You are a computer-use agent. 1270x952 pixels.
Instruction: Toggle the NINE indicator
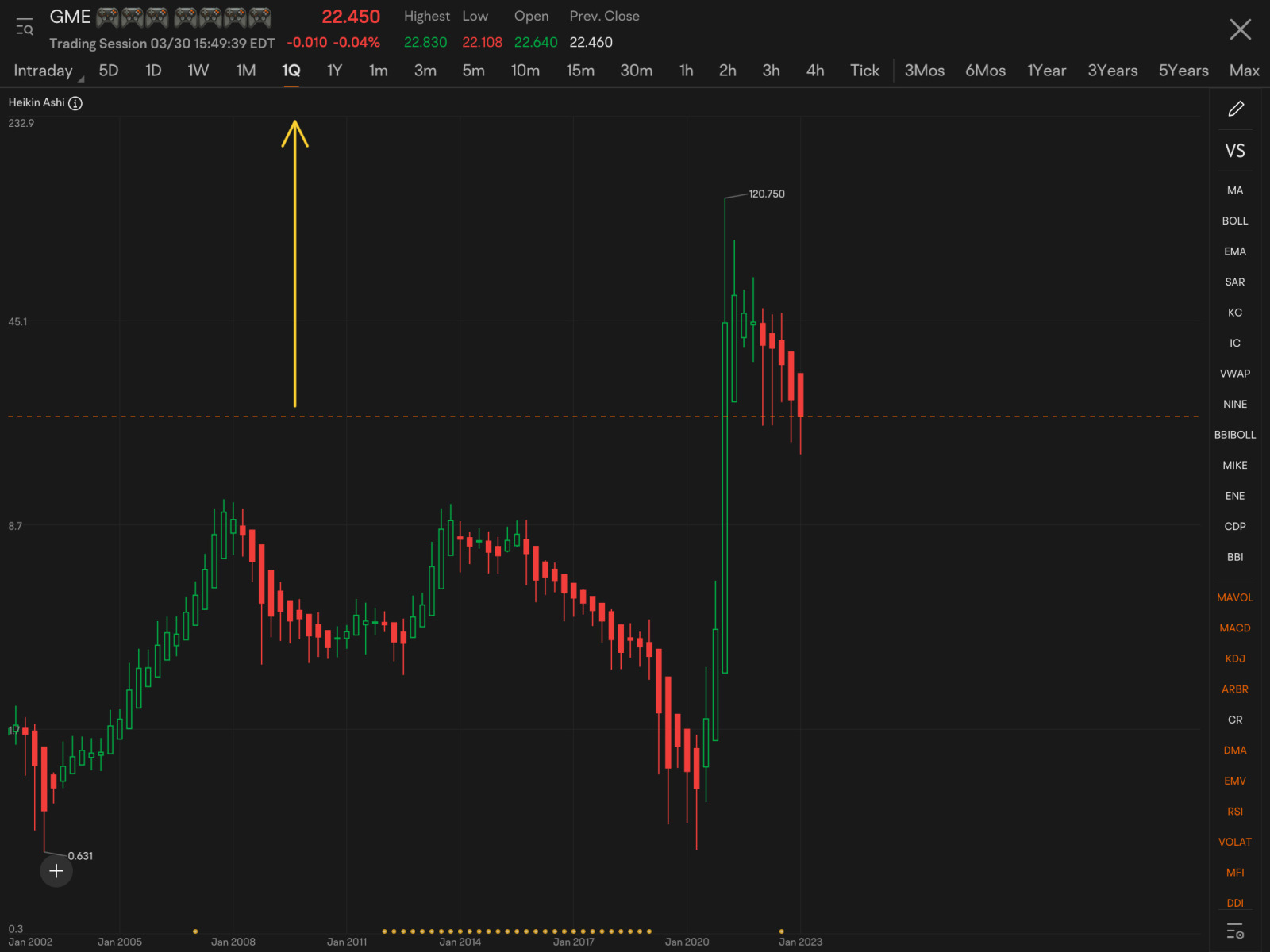pos(1235,404)
